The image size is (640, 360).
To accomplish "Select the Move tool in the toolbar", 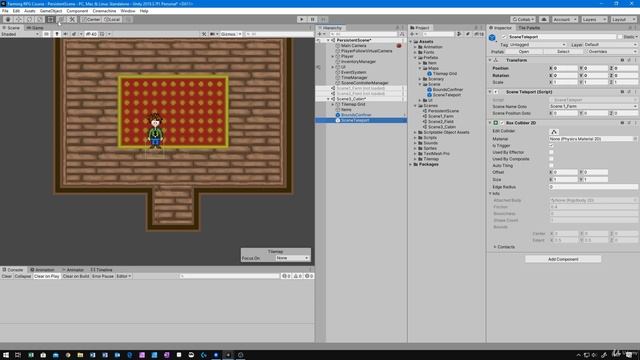I will pos(18,19).
